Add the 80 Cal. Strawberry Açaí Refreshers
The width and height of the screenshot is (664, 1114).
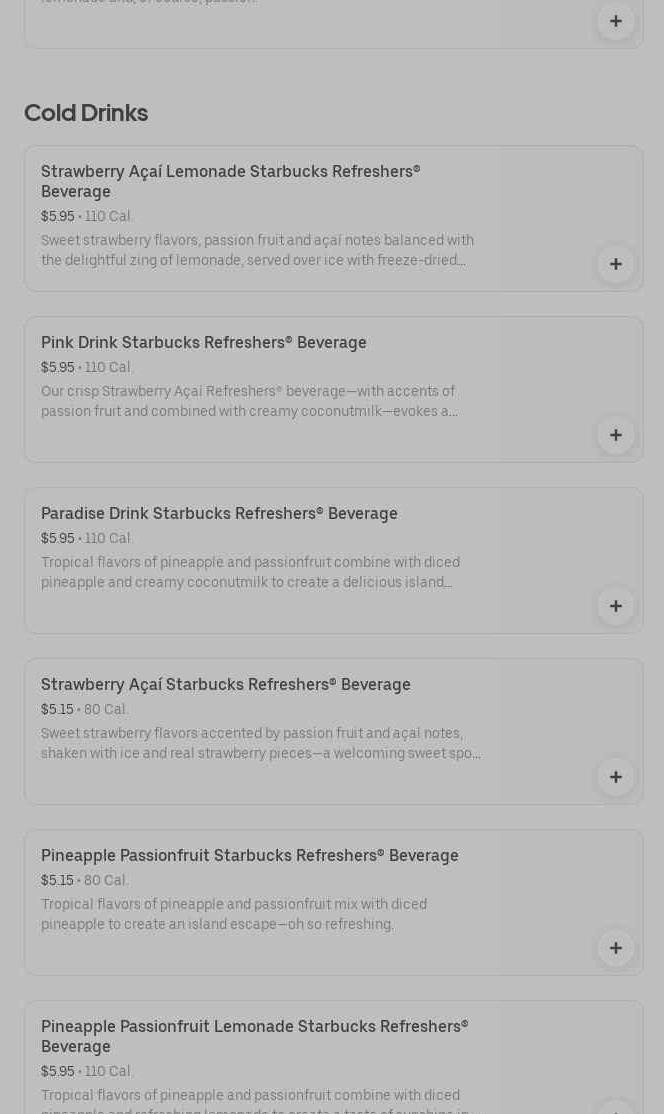615,777
